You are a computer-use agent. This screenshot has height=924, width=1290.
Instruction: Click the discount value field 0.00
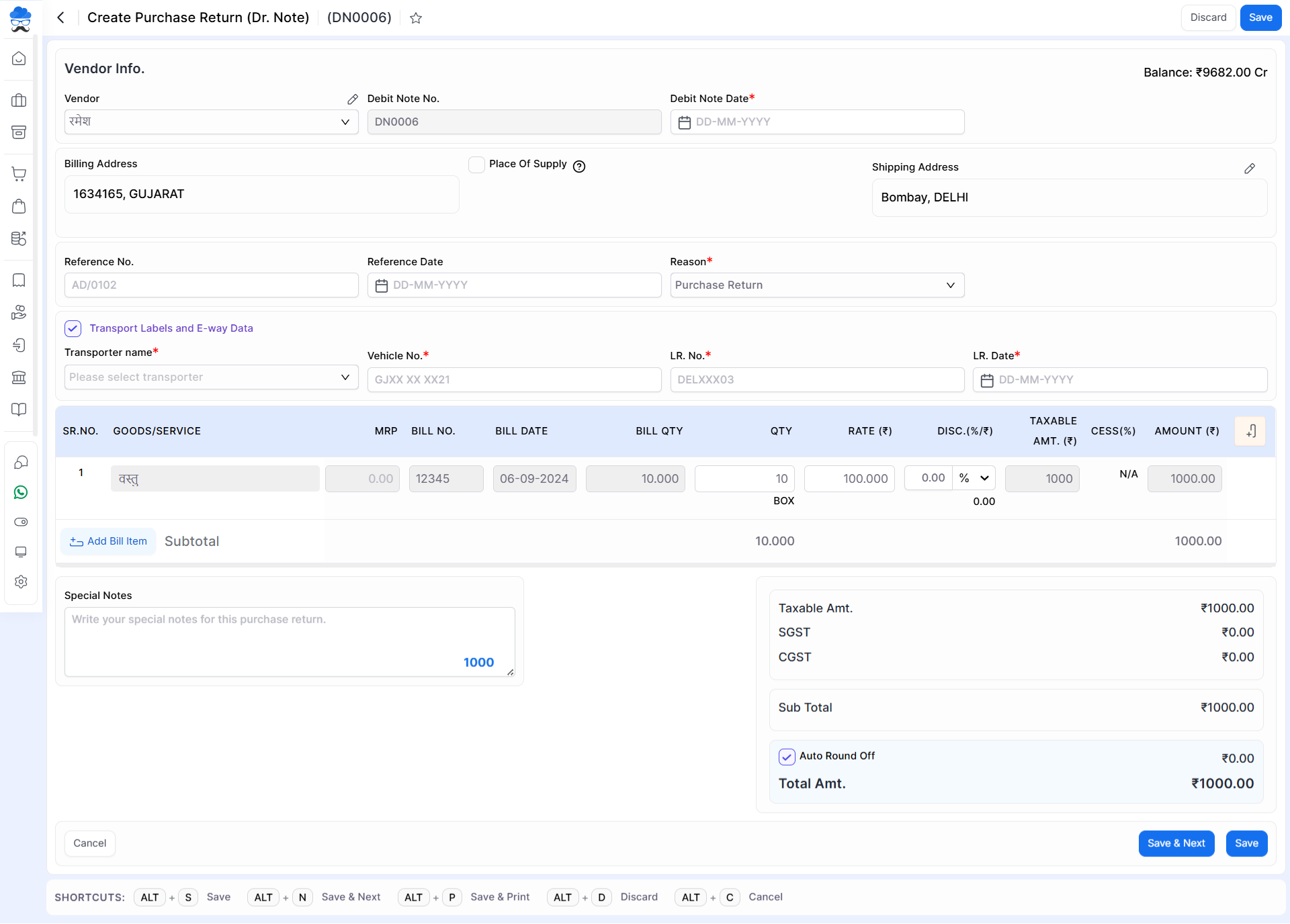click(929, 478)
